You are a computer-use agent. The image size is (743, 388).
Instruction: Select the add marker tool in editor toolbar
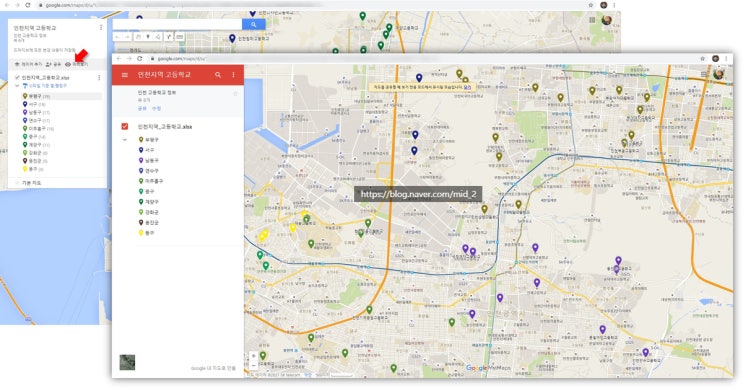[148, 36]
